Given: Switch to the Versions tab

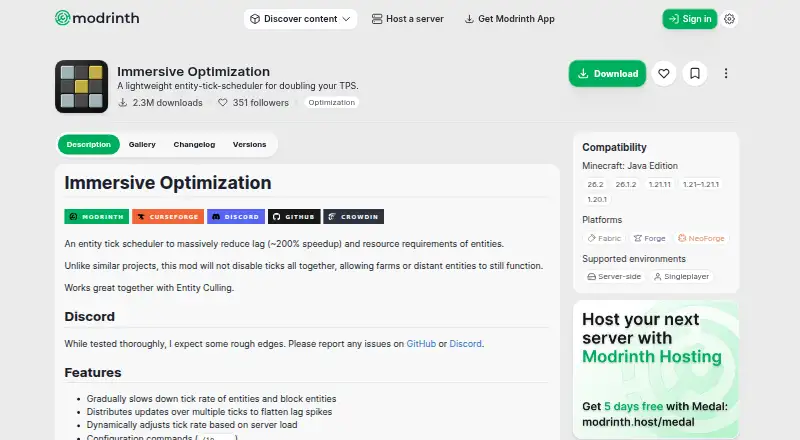Looking at the screenshot, I should click(249, 144).
